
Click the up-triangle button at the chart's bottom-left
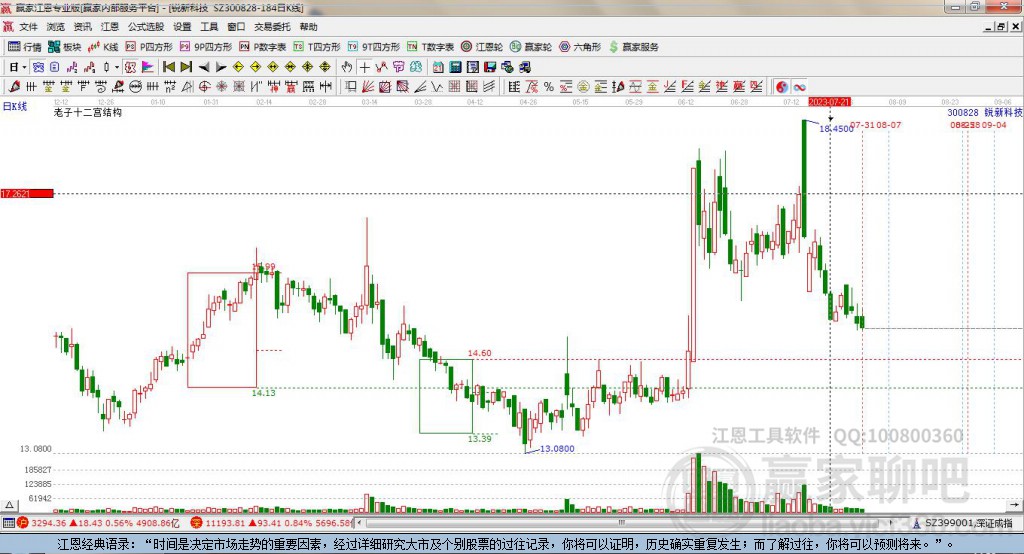pyautogui.click(x=9, y=505)
